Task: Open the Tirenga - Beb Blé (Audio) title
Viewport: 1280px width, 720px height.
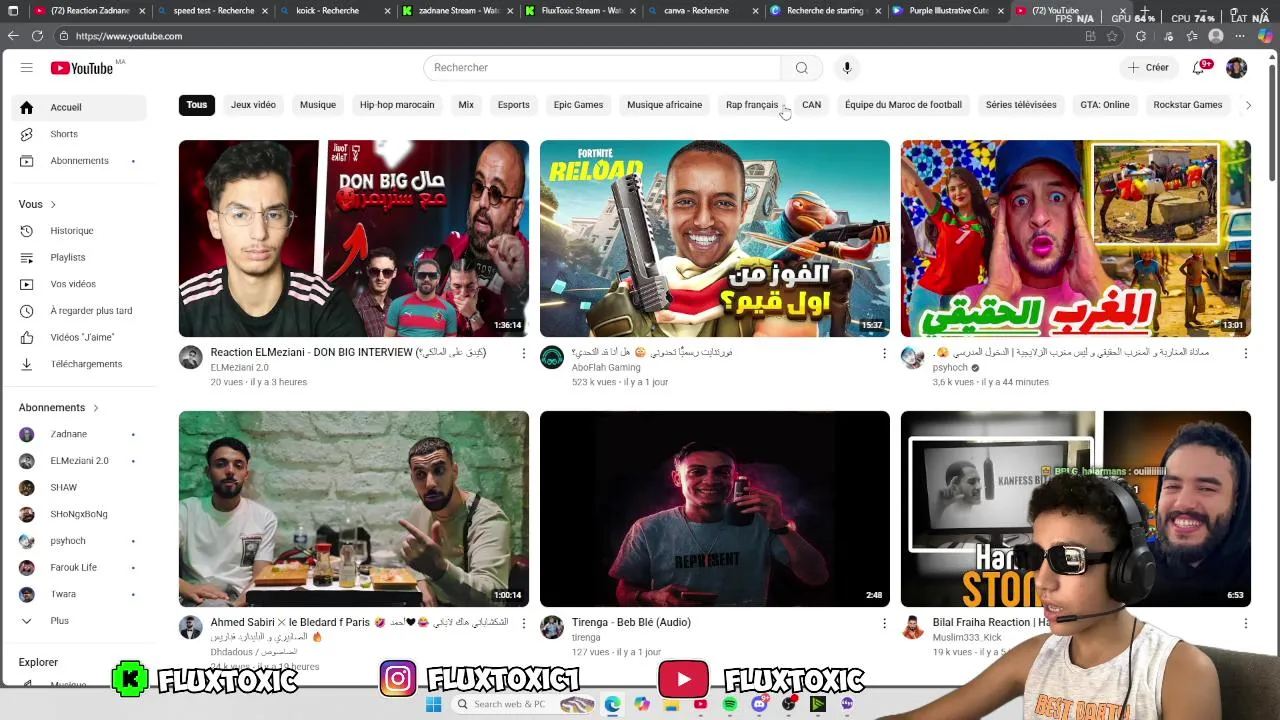Action: (631, 623)
